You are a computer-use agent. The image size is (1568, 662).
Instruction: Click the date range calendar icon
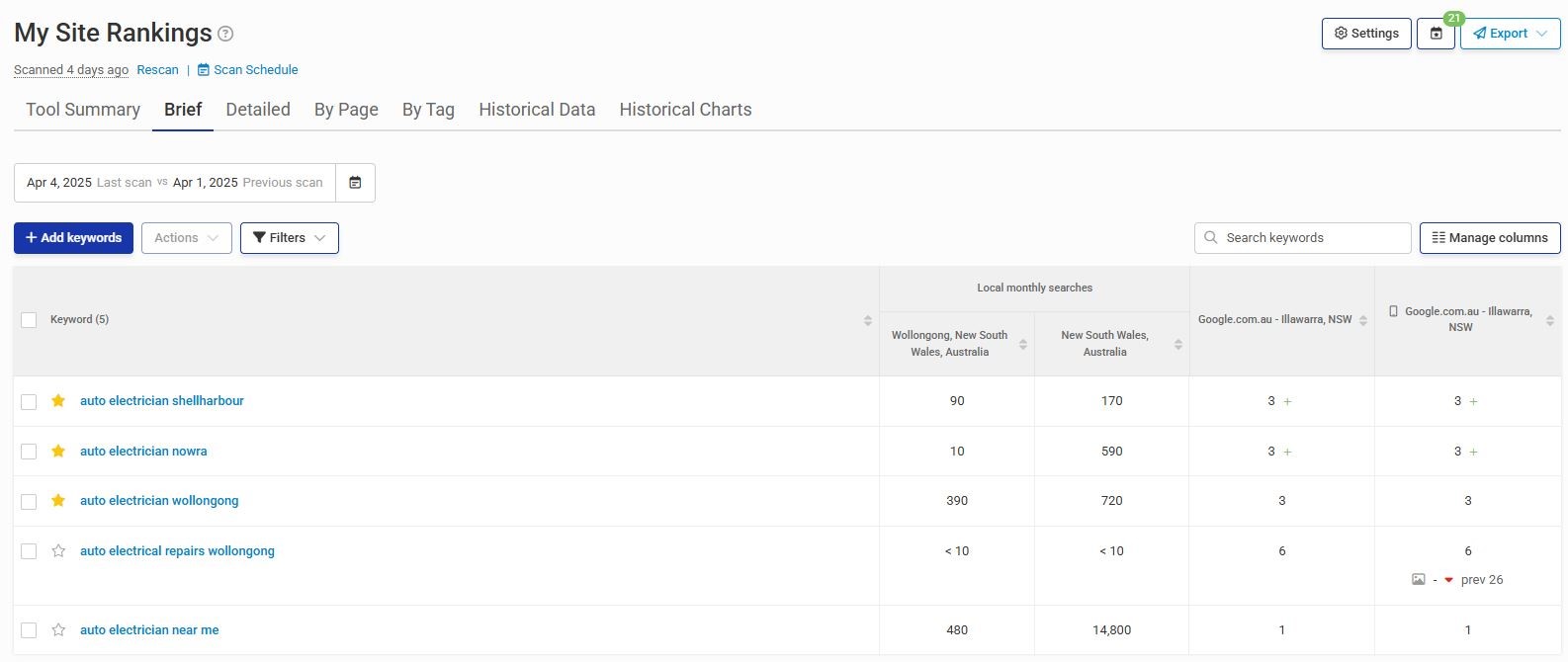(x=355, y=183)
